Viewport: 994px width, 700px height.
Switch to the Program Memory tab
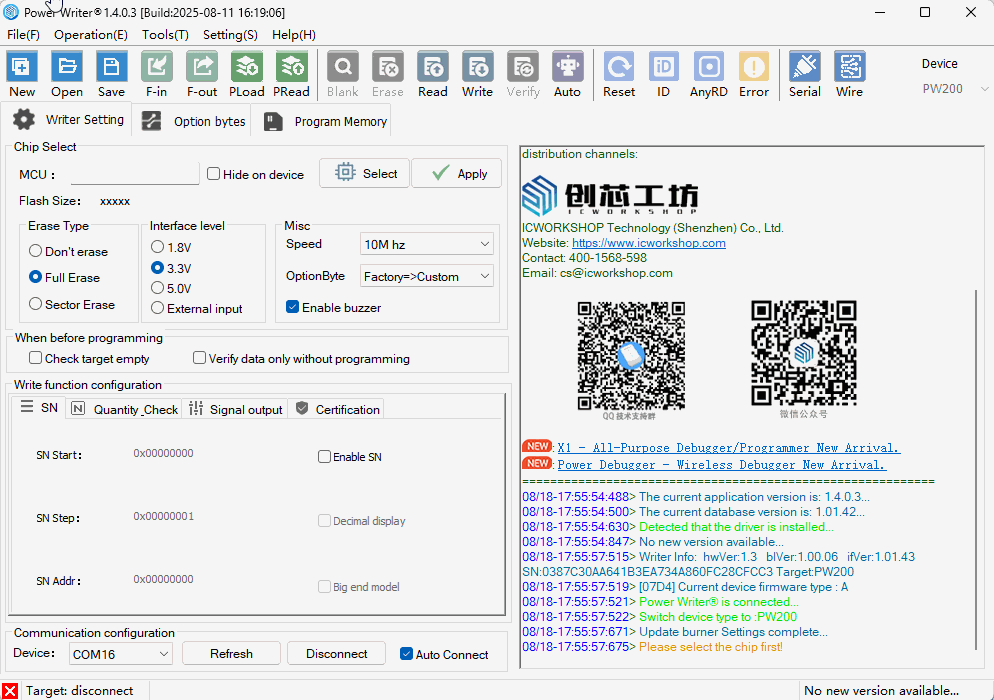click(323, 121)
